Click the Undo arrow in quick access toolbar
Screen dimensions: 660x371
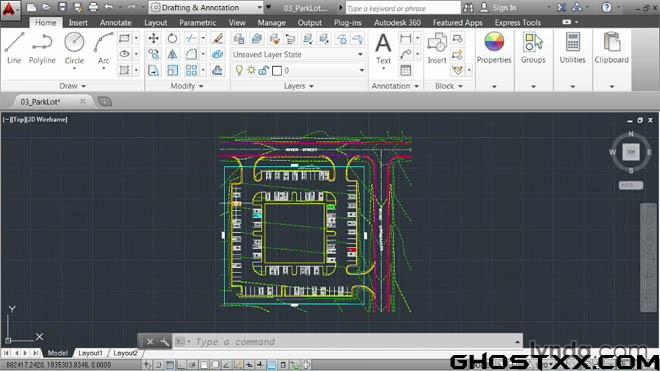109,7
